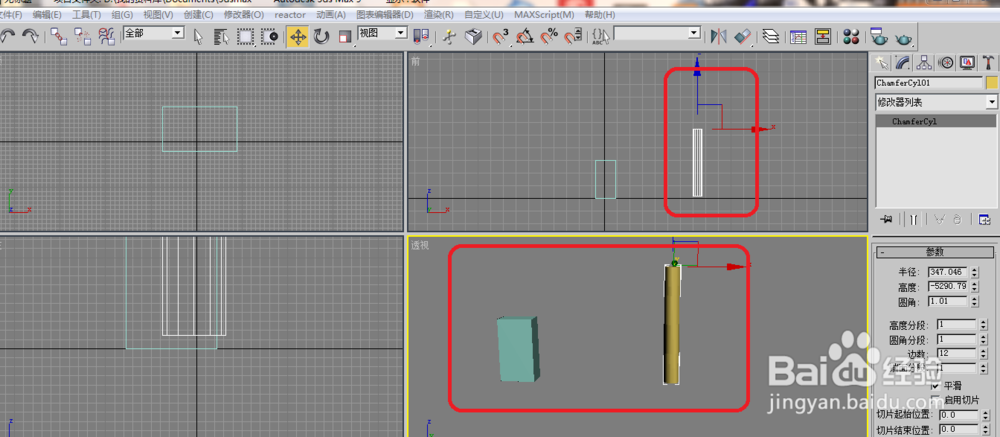Toggle the Spinner Snap icon

click(573, 37)
